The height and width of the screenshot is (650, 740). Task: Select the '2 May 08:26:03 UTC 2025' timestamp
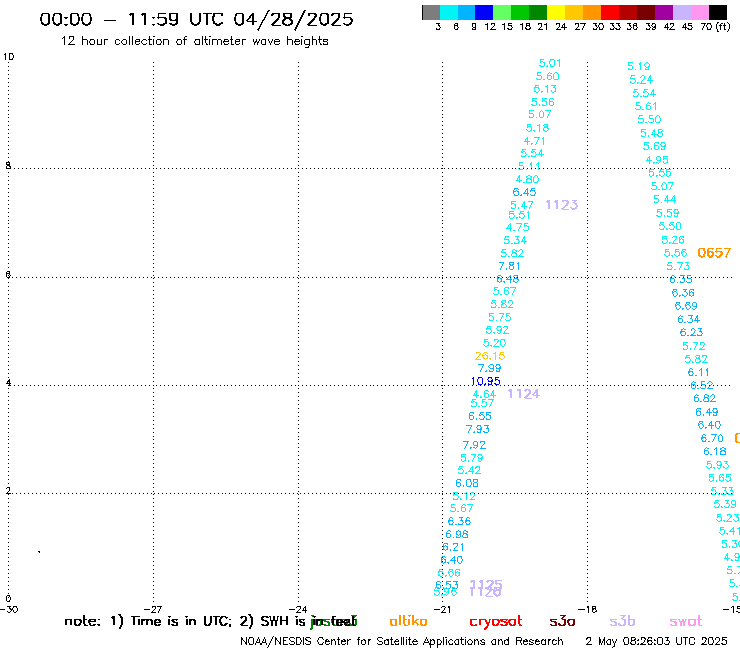656,641
